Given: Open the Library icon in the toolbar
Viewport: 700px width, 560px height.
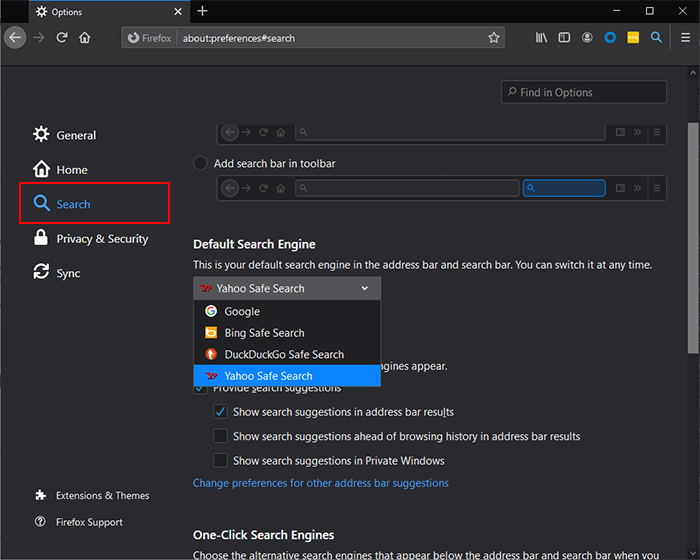Looking at the screenshot, I should [541, 38].
